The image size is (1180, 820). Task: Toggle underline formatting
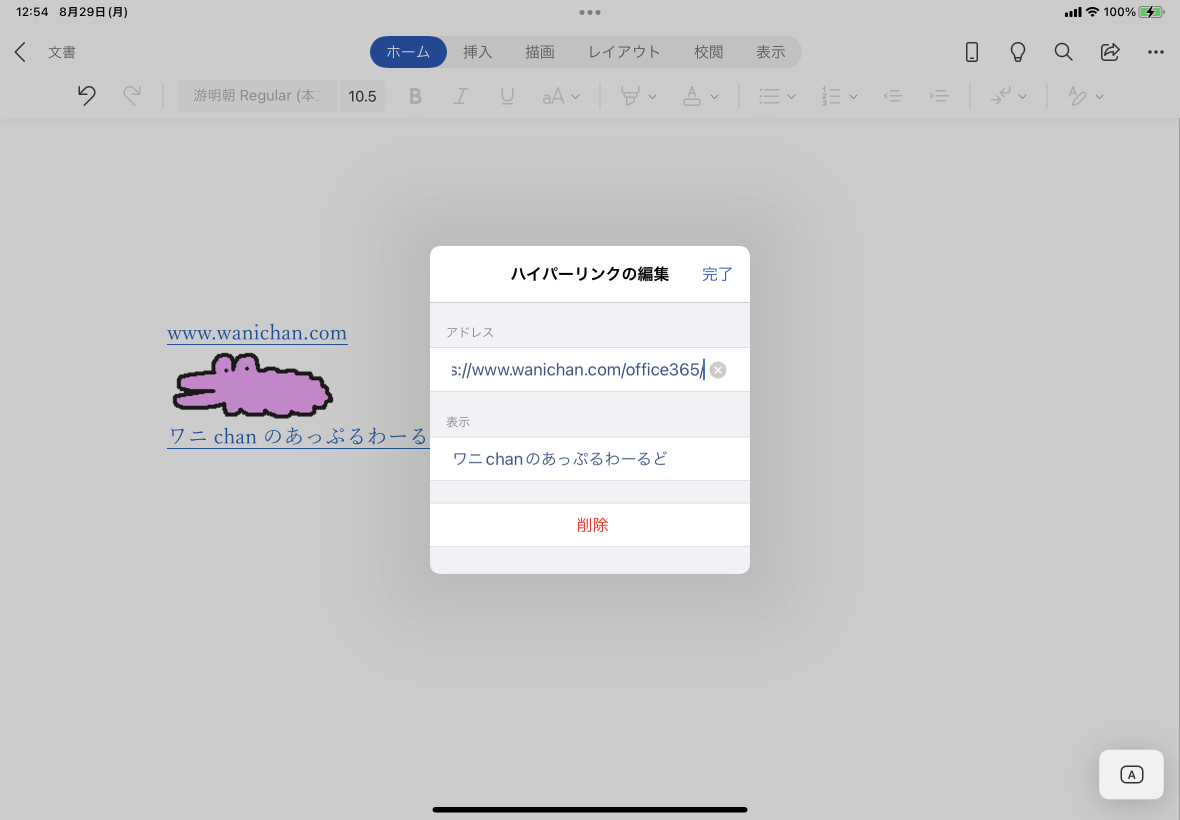tap(507, 96)
